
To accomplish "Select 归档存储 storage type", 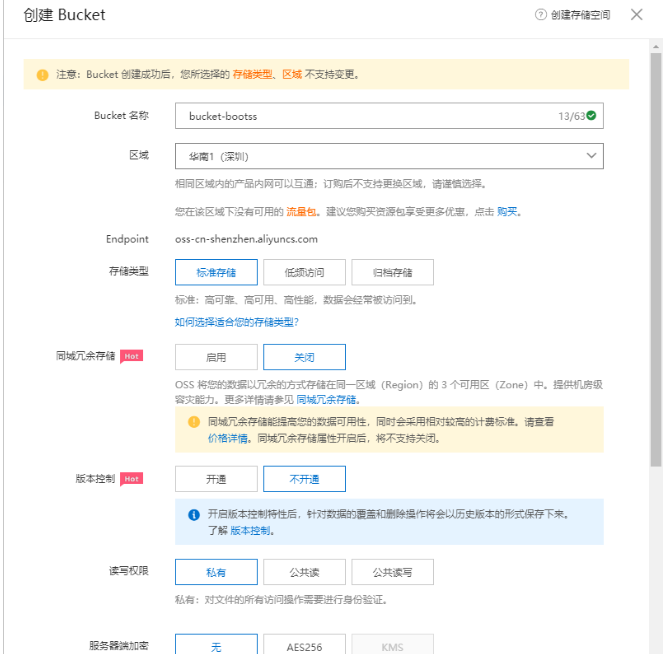I will [393, 272].
